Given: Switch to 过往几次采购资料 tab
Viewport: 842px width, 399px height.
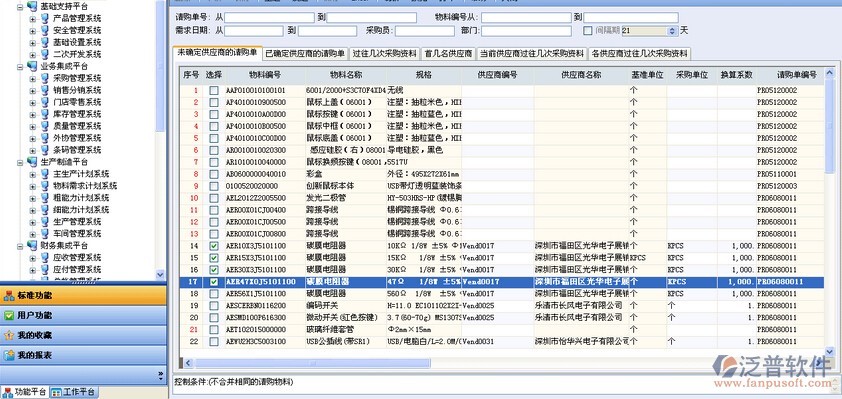Looking at the screenshot, I should 384,54.
